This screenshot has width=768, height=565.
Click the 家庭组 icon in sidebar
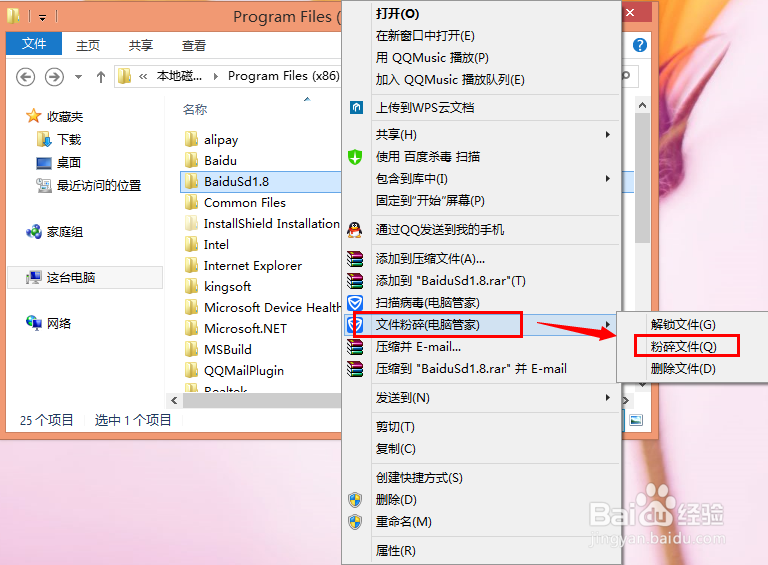pyautogui.click(x=34, y=232)
